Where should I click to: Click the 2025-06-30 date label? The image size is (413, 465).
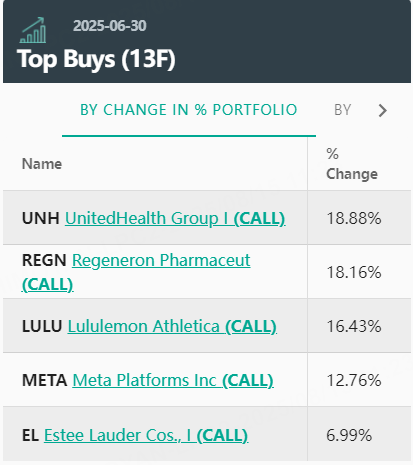110,26
